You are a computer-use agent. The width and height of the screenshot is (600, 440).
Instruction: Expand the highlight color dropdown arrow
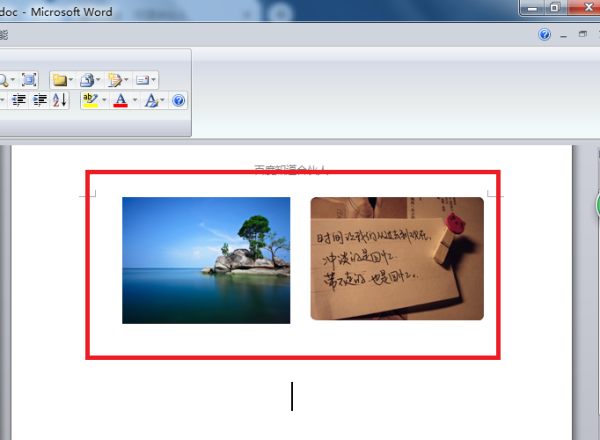[104, 100]
